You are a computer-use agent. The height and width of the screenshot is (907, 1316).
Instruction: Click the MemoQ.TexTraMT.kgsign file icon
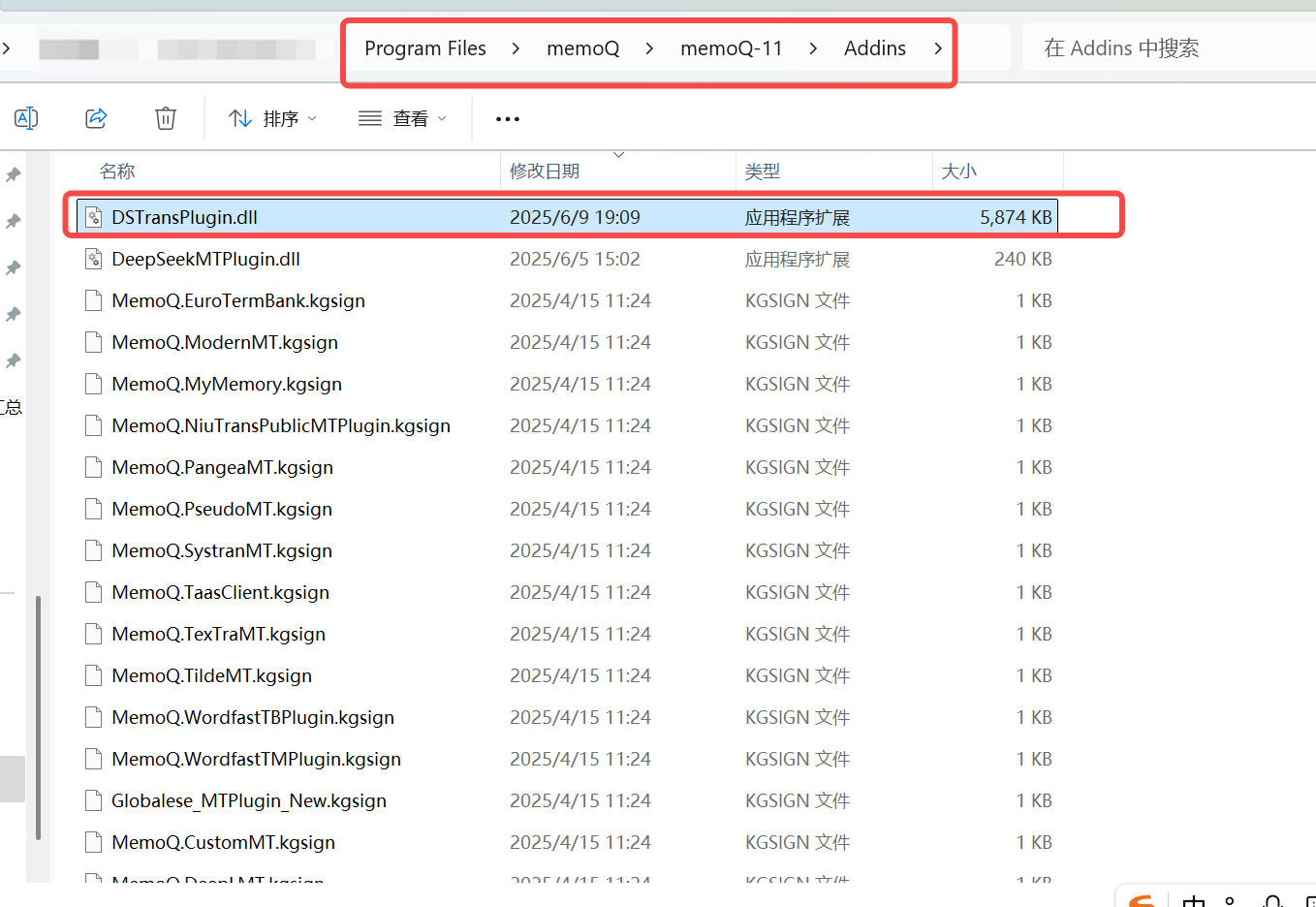click(93, 634)
